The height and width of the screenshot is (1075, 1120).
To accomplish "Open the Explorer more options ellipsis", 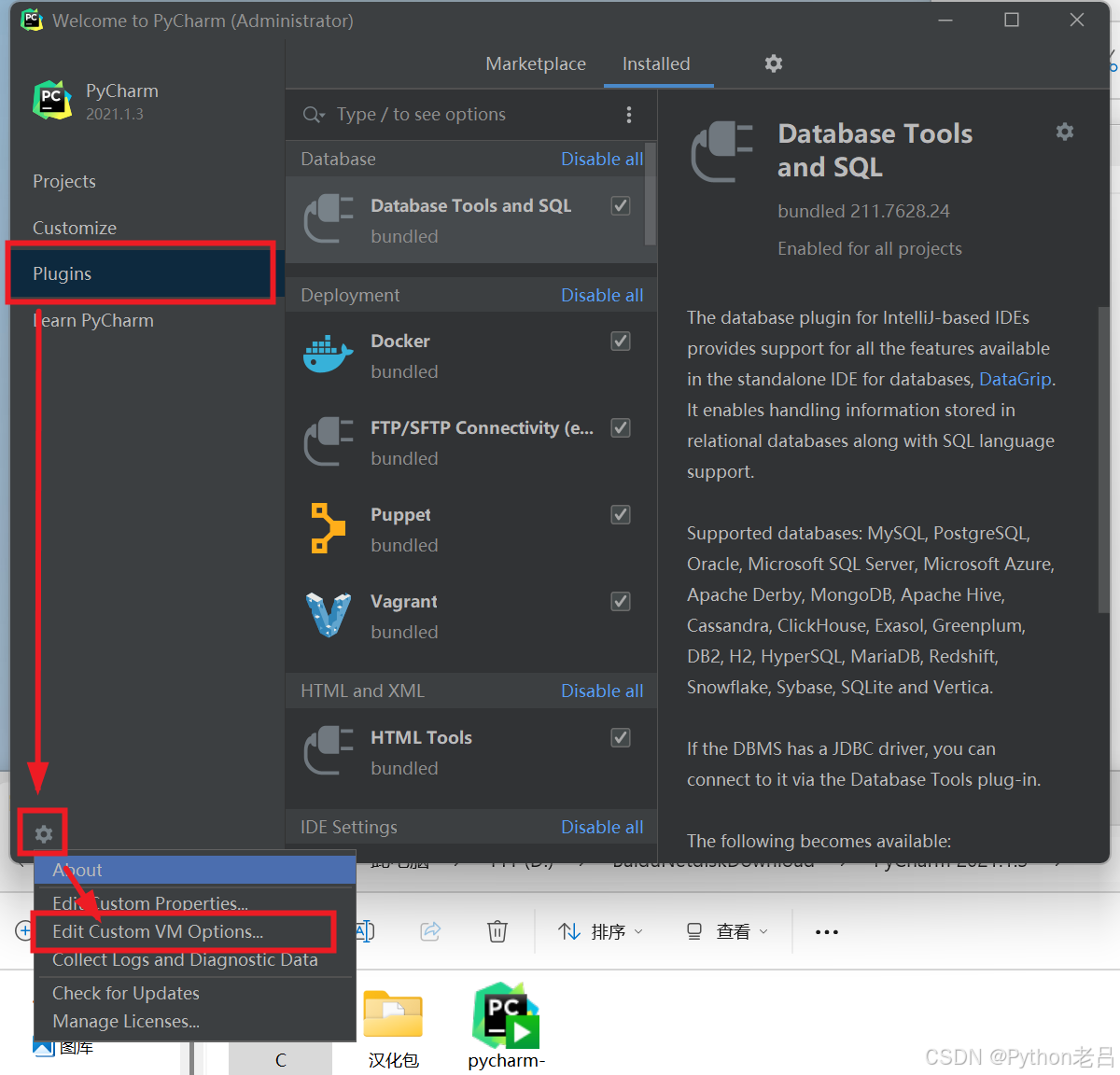I will point(827,931).
